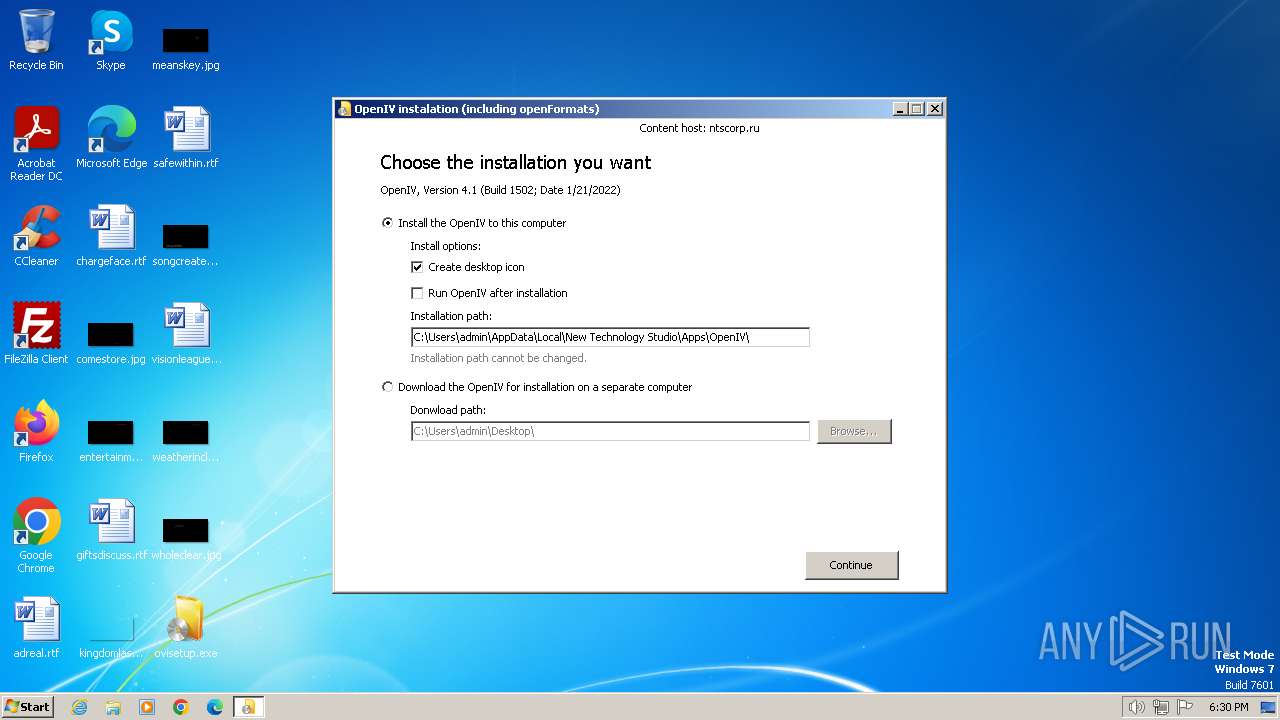The width and height of the screenshot is (1280, 720).
Task: Open the Recycle Bin desktop icon
Action: pos(36,40)
